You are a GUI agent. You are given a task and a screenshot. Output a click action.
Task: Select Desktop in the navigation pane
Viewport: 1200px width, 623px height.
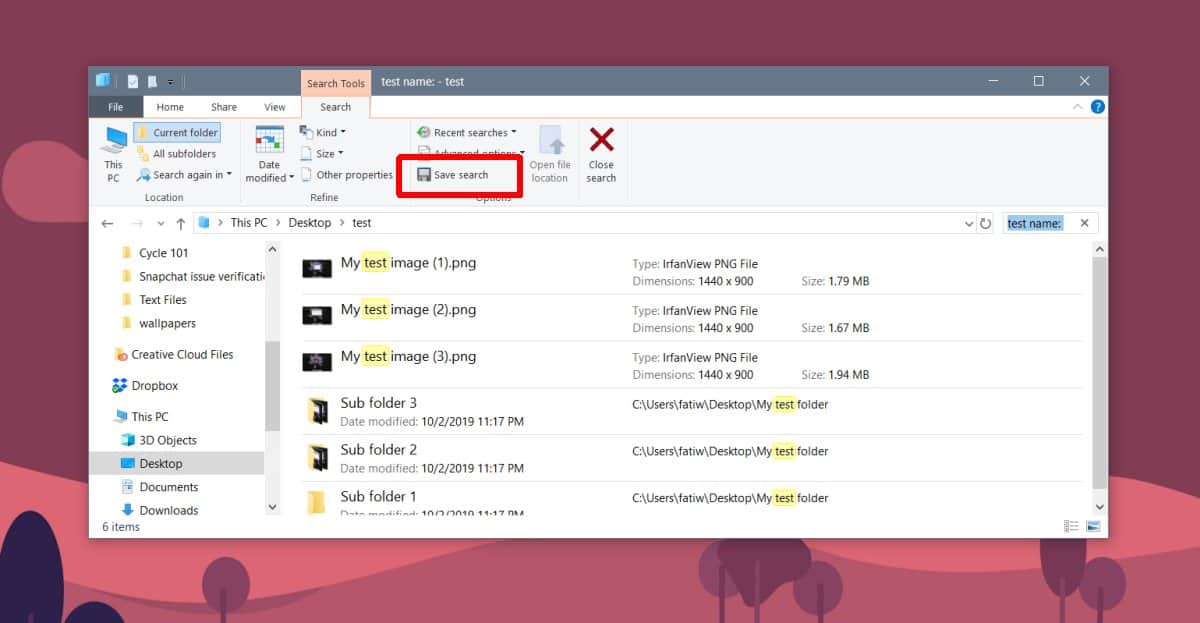pyautogui.click(x=160, y=464)
